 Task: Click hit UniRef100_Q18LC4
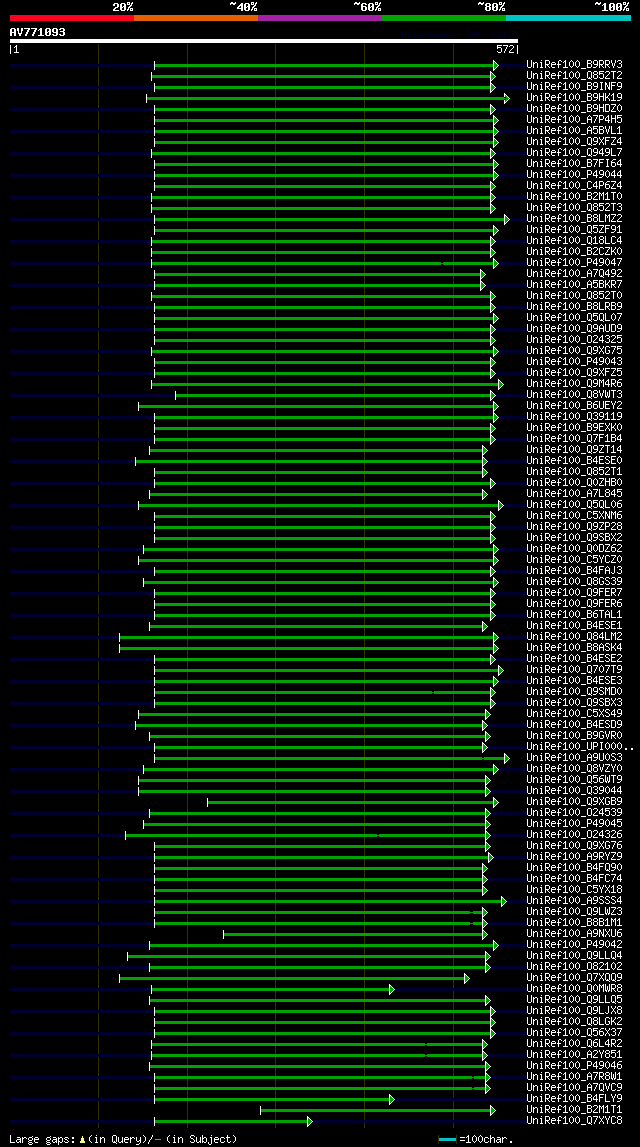[574, 241]
